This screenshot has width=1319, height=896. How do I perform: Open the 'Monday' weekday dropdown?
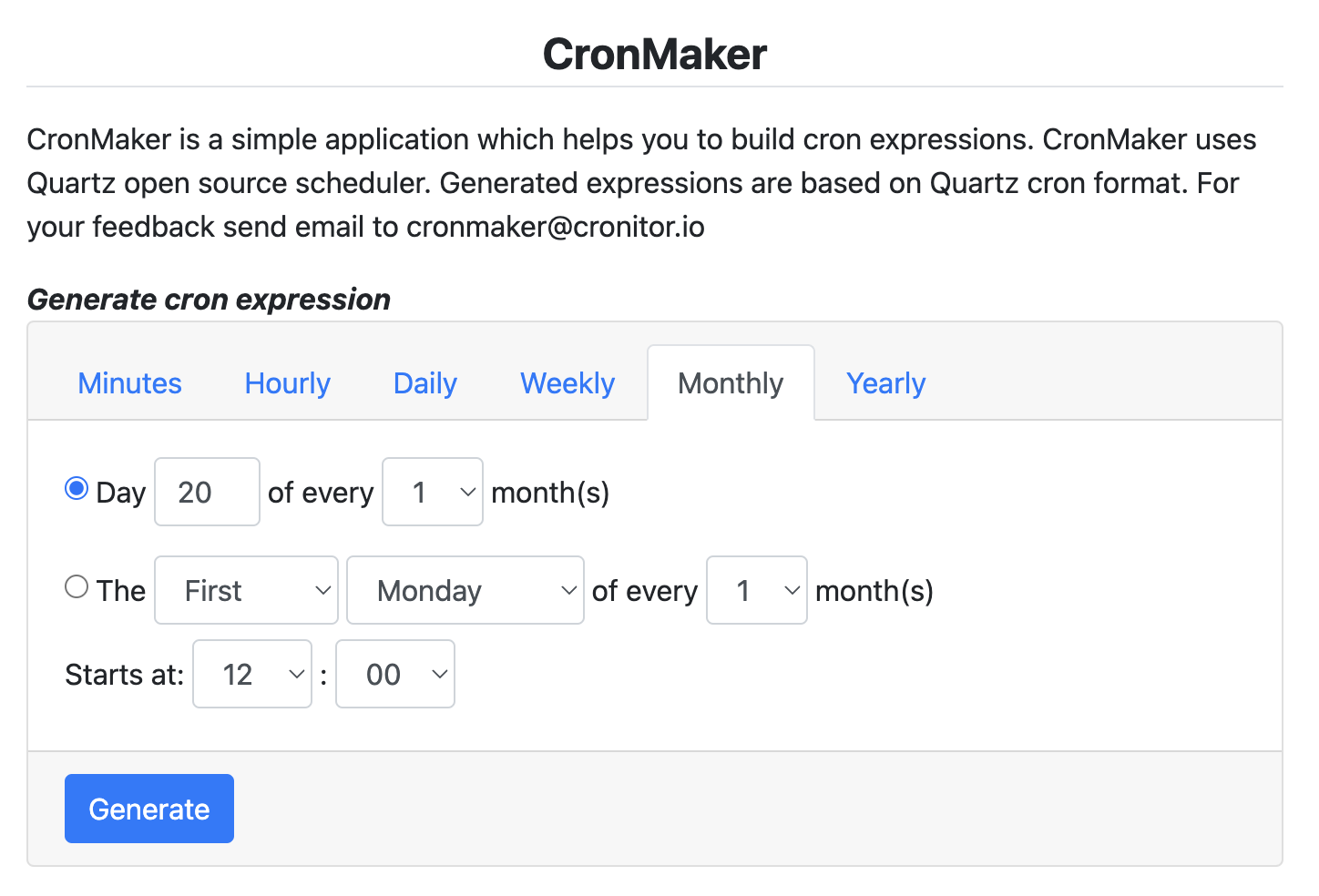(x=465, y=590)
